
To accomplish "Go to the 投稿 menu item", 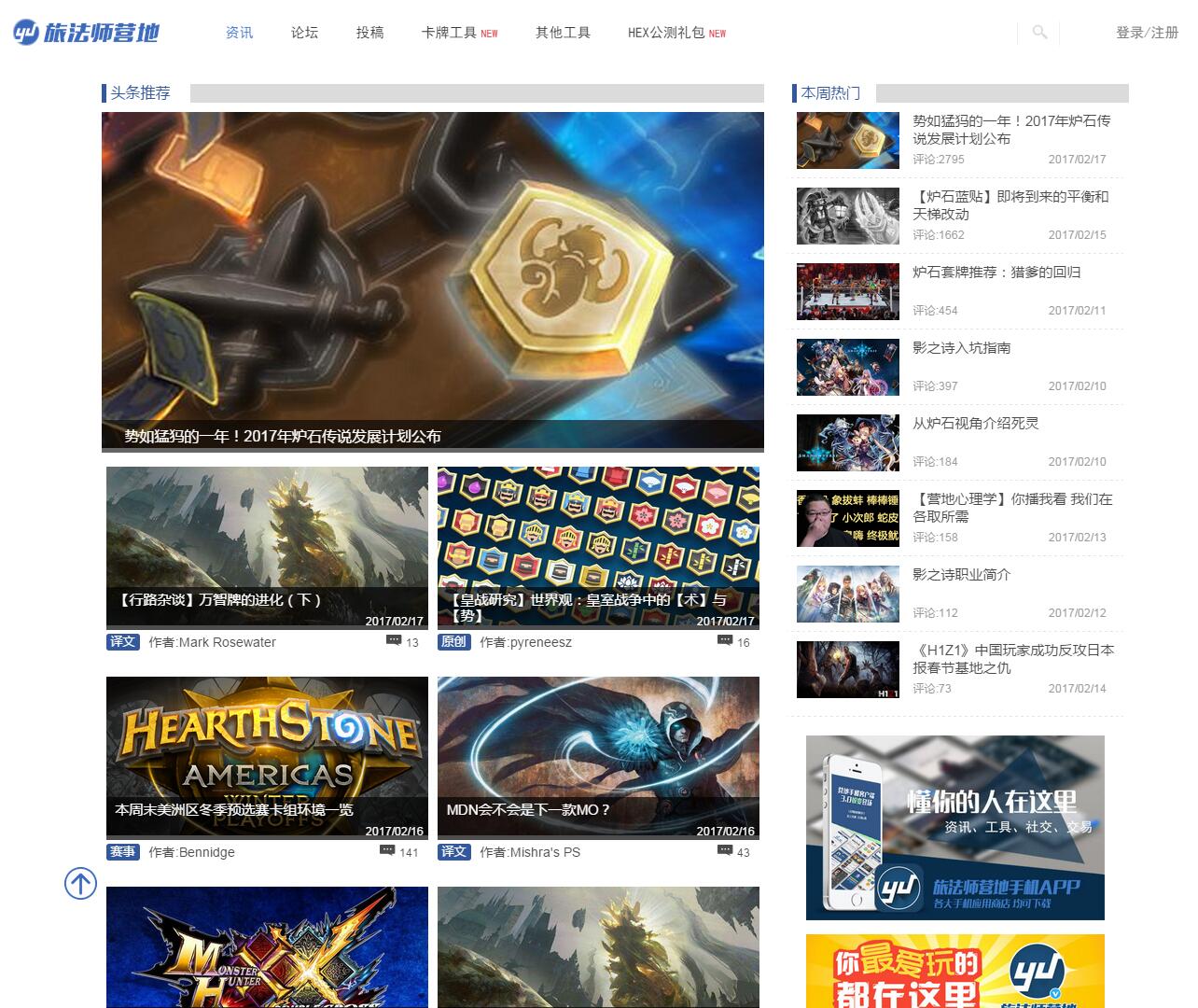I will (x=369, y=33).
